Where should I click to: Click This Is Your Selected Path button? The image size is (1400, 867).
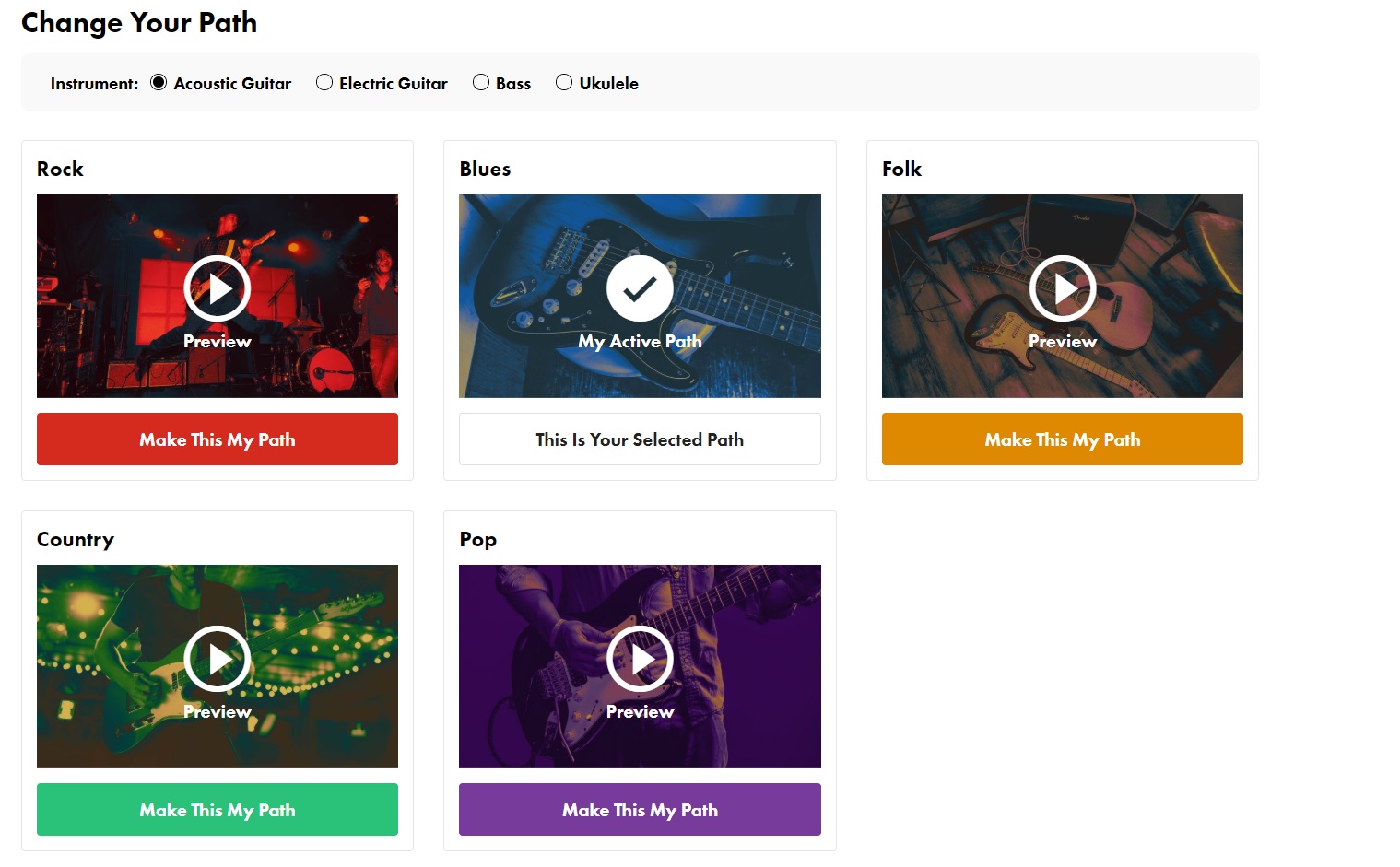pos(639,439)
